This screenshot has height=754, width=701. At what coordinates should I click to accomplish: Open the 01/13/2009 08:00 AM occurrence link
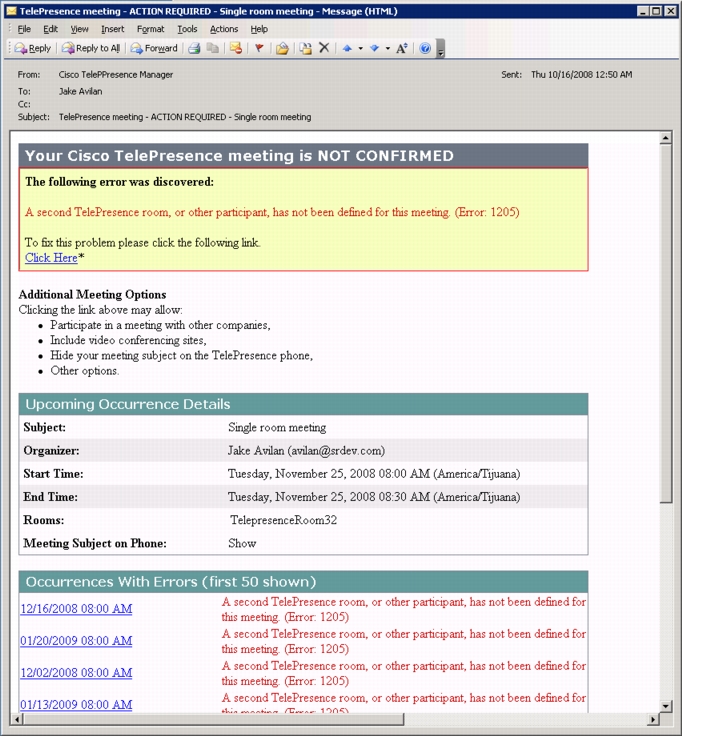click(x=76, y=705)
